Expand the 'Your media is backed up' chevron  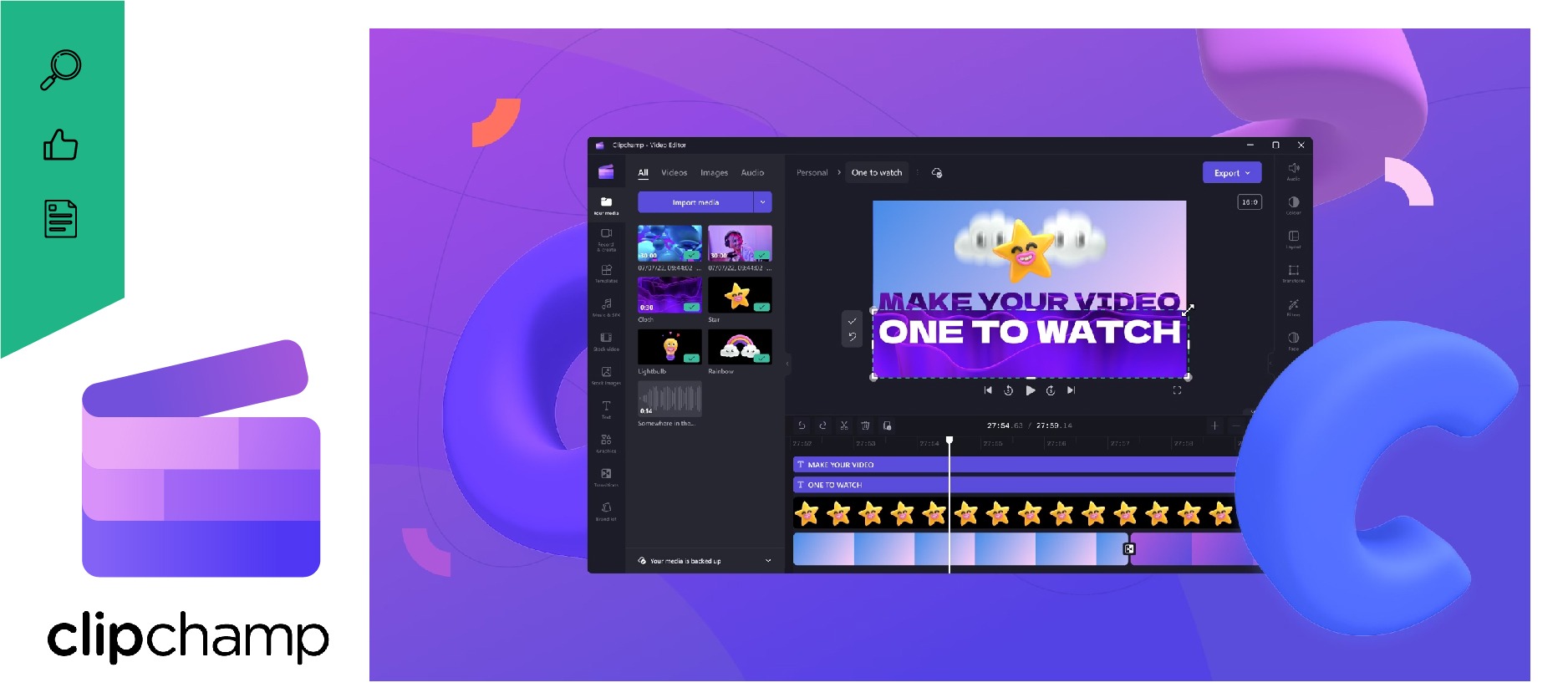768,561
